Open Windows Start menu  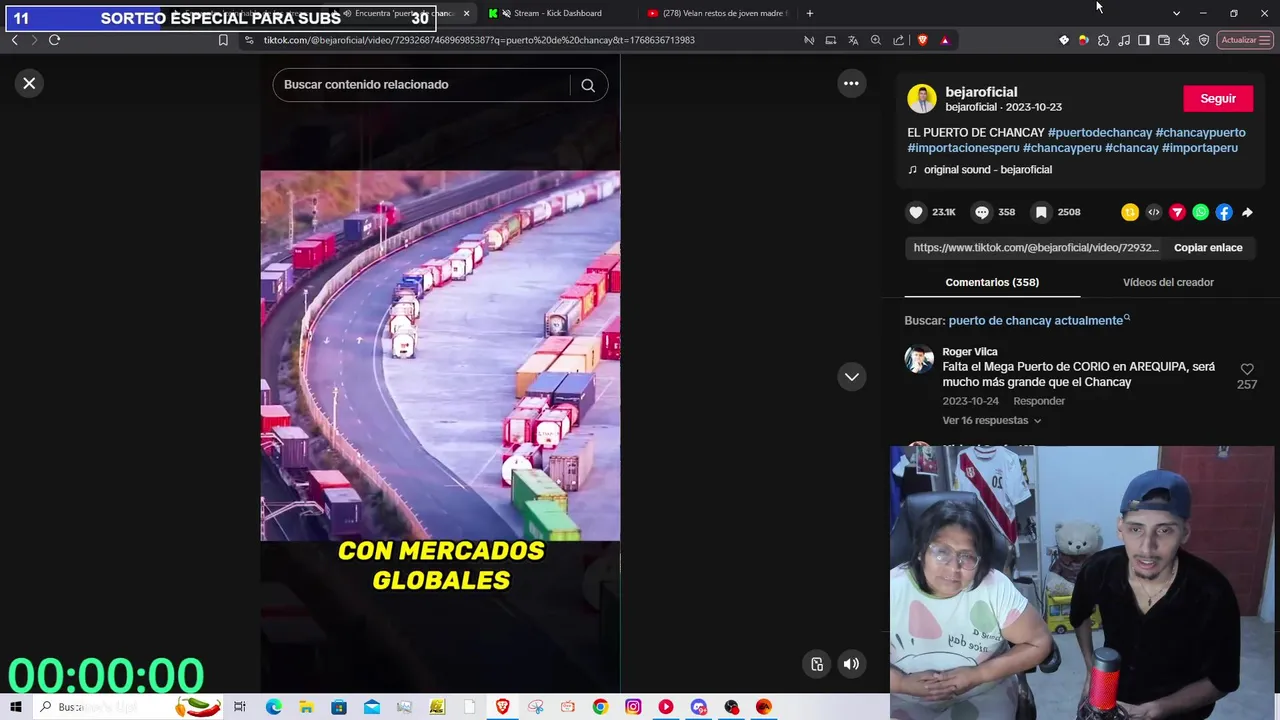coord(15,707)
